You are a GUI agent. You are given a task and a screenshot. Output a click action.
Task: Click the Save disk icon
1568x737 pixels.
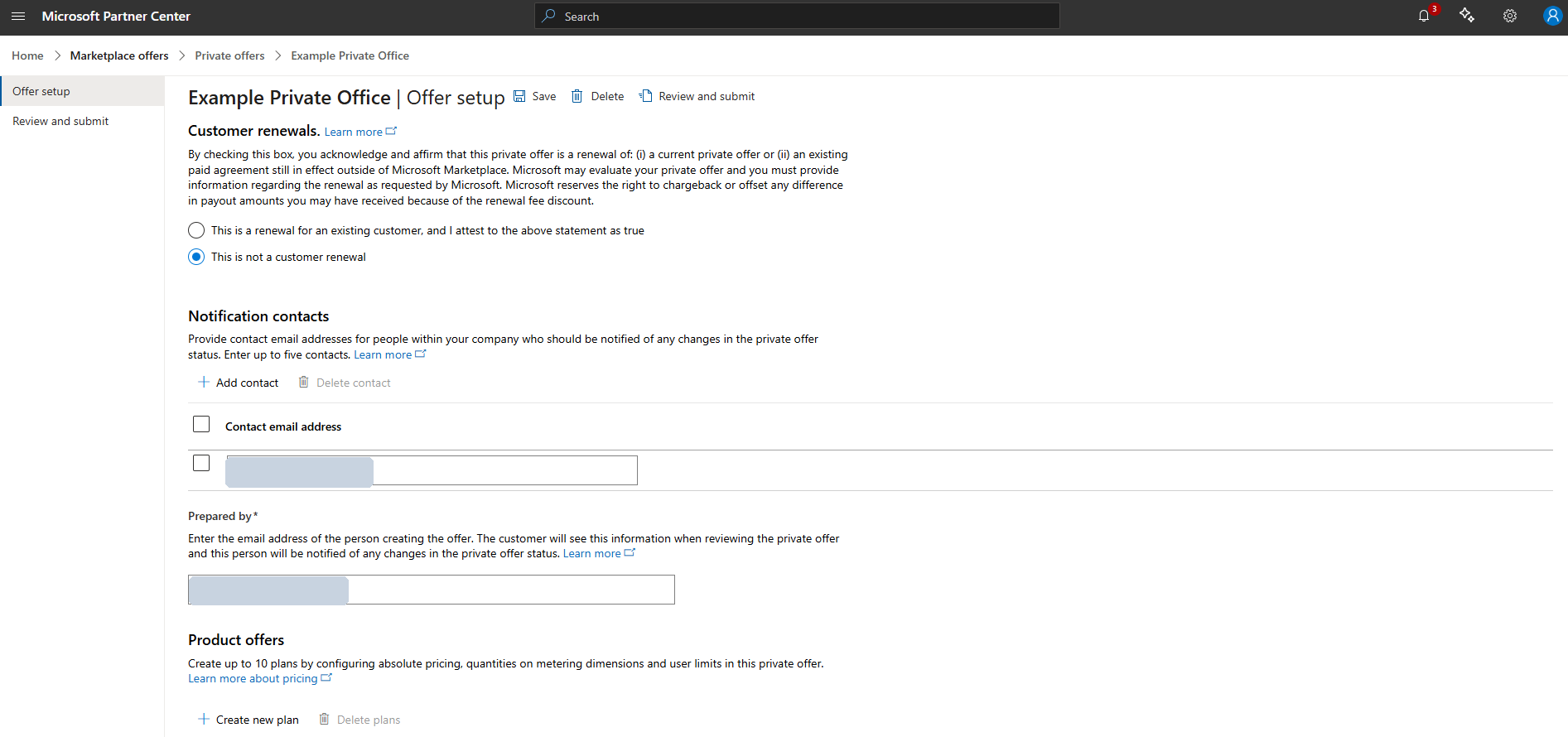[x=519, y=96]
